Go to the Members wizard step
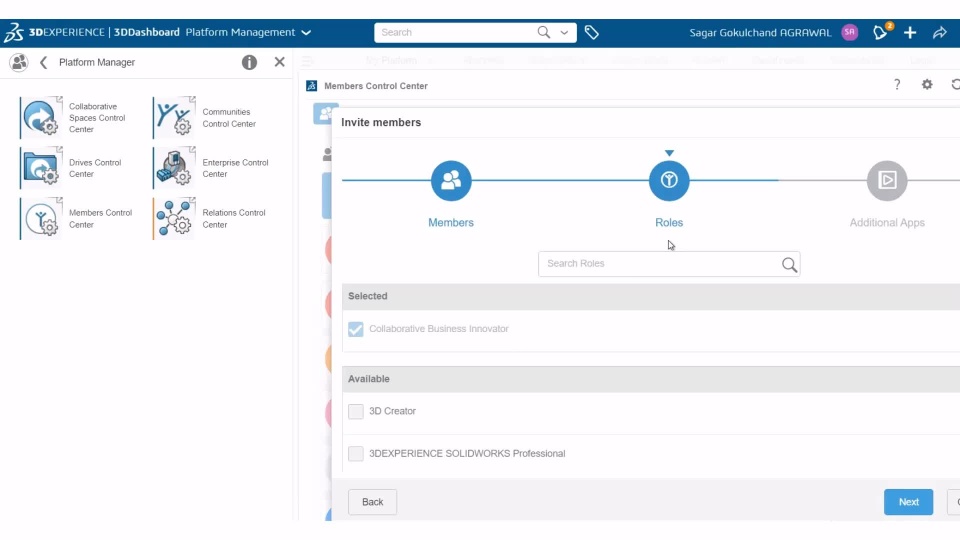 [451, 181]
